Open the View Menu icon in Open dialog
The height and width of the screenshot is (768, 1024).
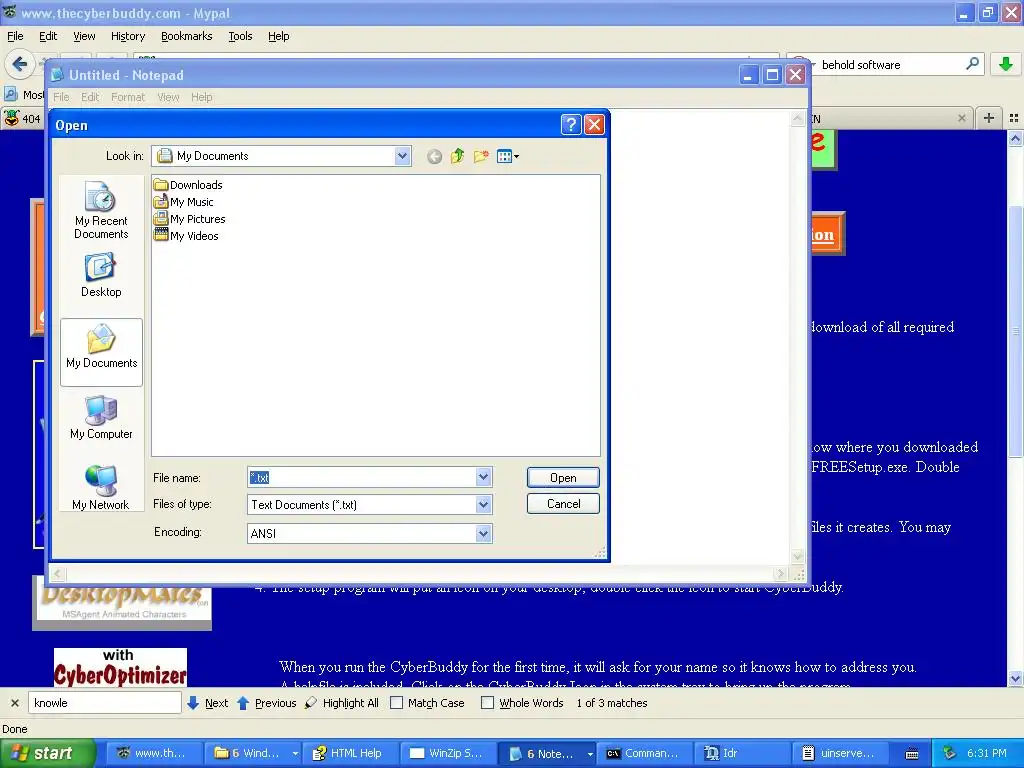[507, 156]
